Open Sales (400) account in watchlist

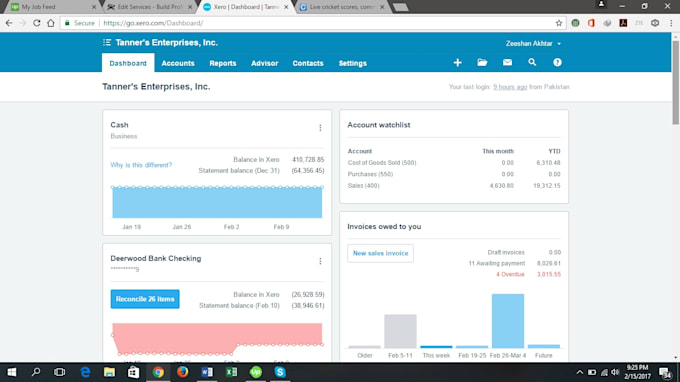(363, 186)
